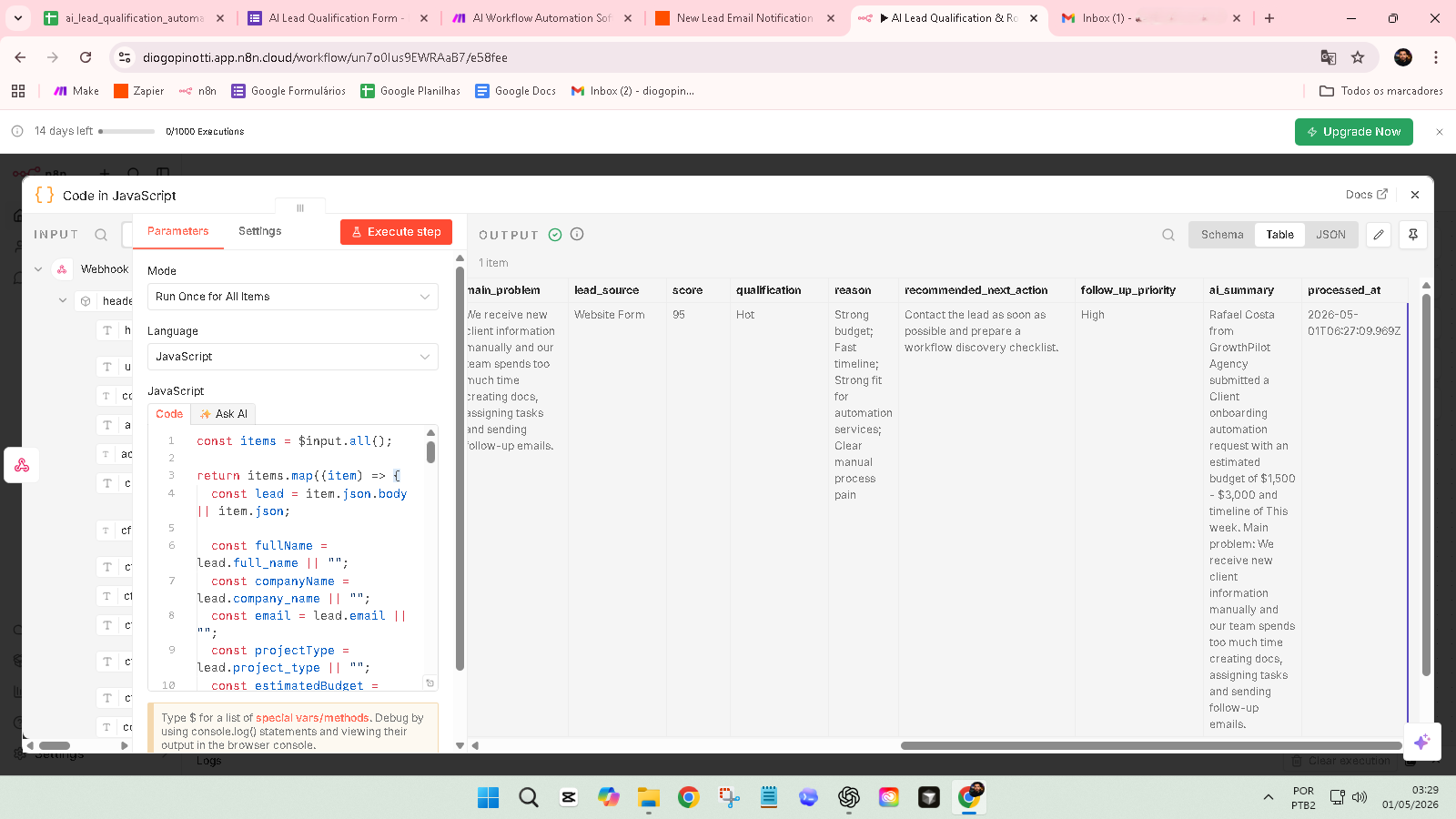Edit output with the pencil icon
Image resolution: width=1456 pixels, height=819 pixels.
pos(1379,235)
